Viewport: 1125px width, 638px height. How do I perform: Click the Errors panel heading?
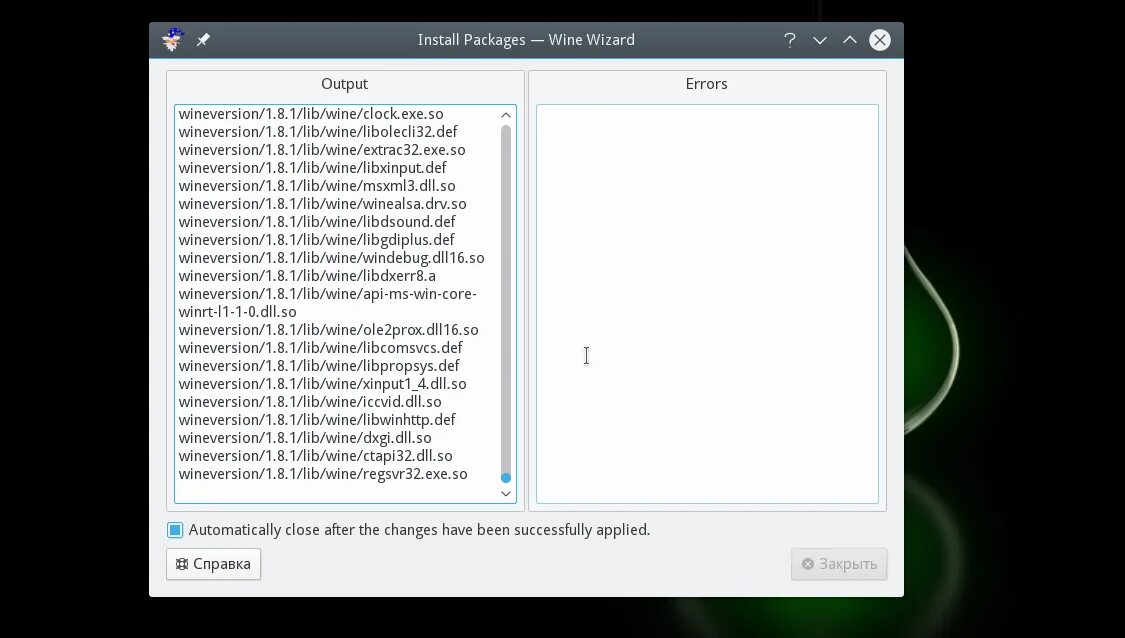point(707,84)
